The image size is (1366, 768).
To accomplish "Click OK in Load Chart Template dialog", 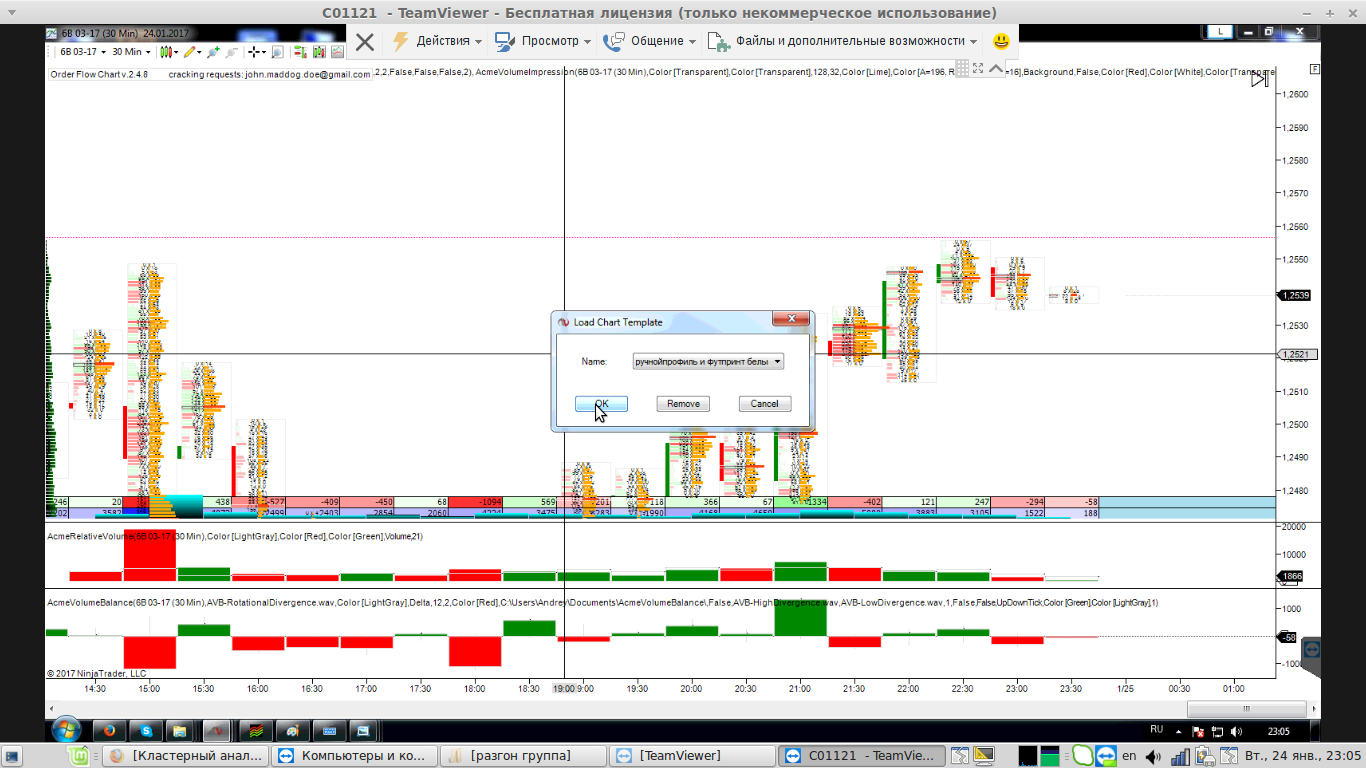I will [601, 404].
